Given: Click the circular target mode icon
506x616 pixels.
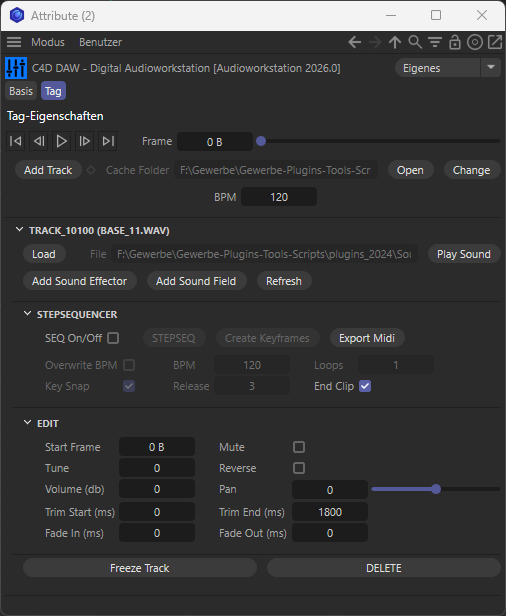Looking at the screenshot, I should click(x=475, y=42).
